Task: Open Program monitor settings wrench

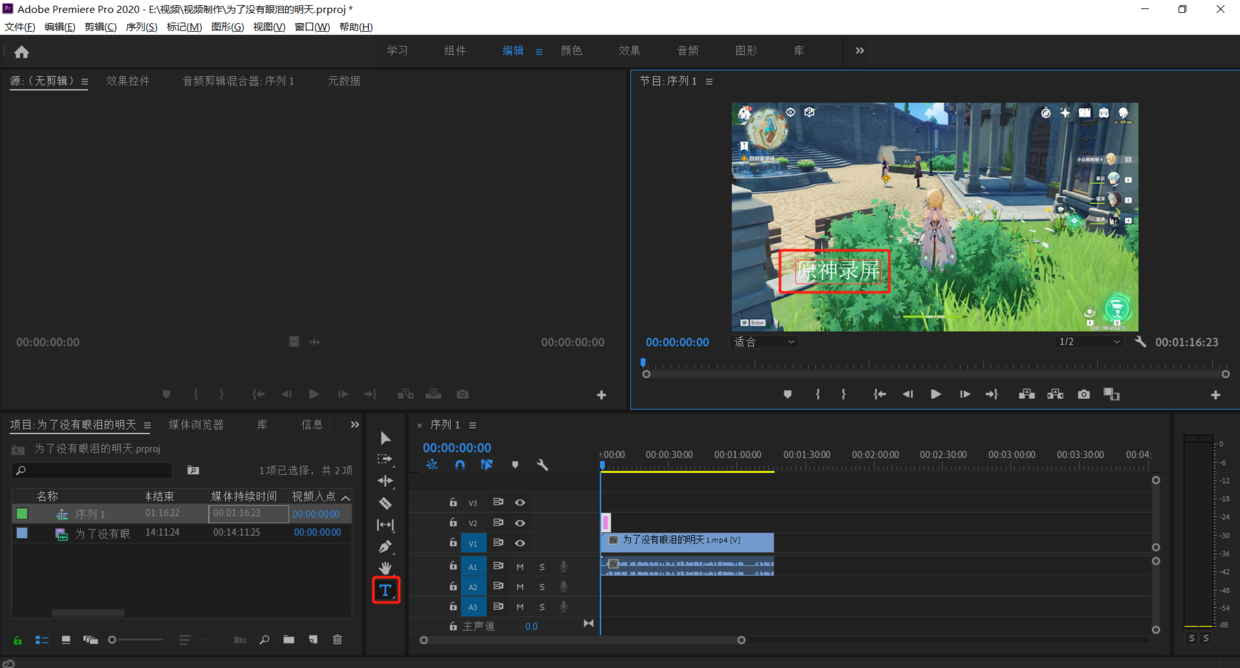Action: point(1140,342)
